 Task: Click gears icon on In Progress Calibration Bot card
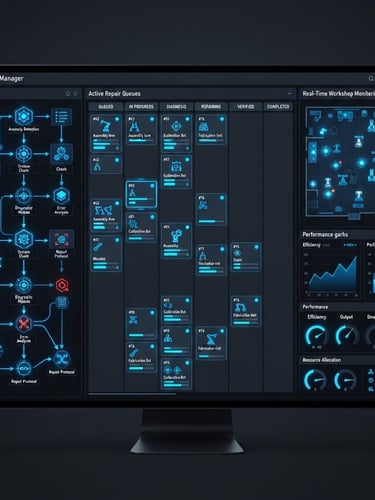click(x=132, y=223)
